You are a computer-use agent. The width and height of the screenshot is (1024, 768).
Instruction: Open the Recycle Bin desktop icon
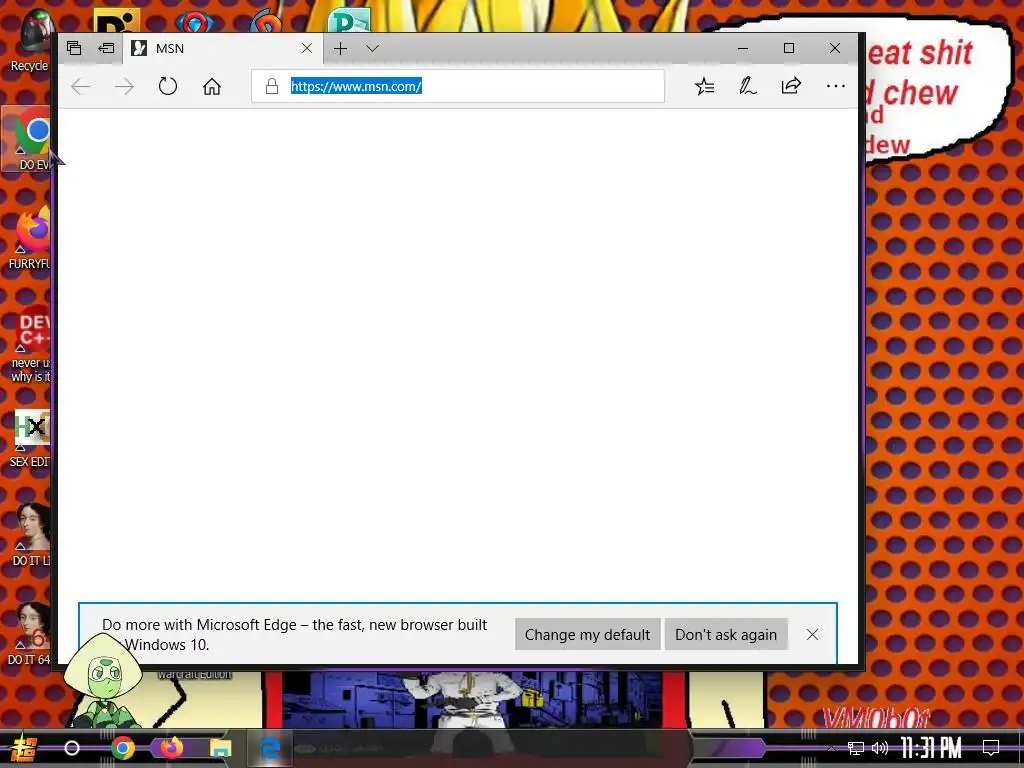tap(29, 40)
